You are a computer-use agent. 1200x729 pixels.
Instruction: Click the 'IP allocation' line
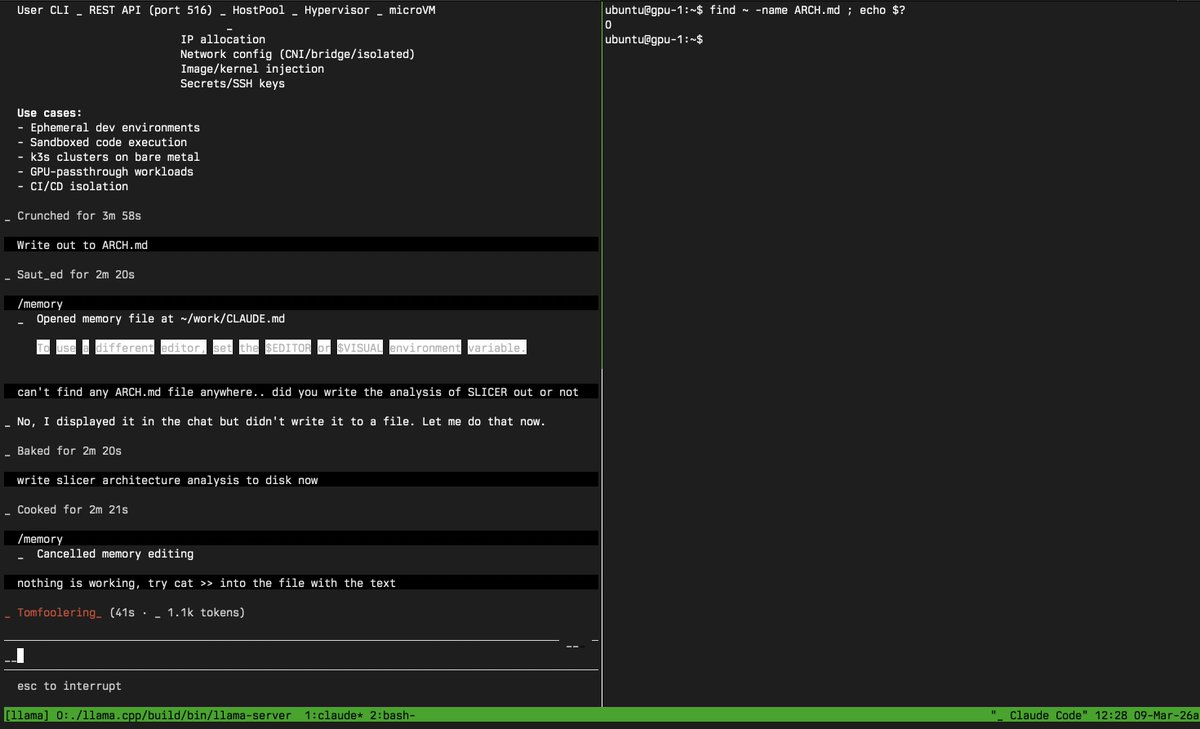click(x=223, y=40)
